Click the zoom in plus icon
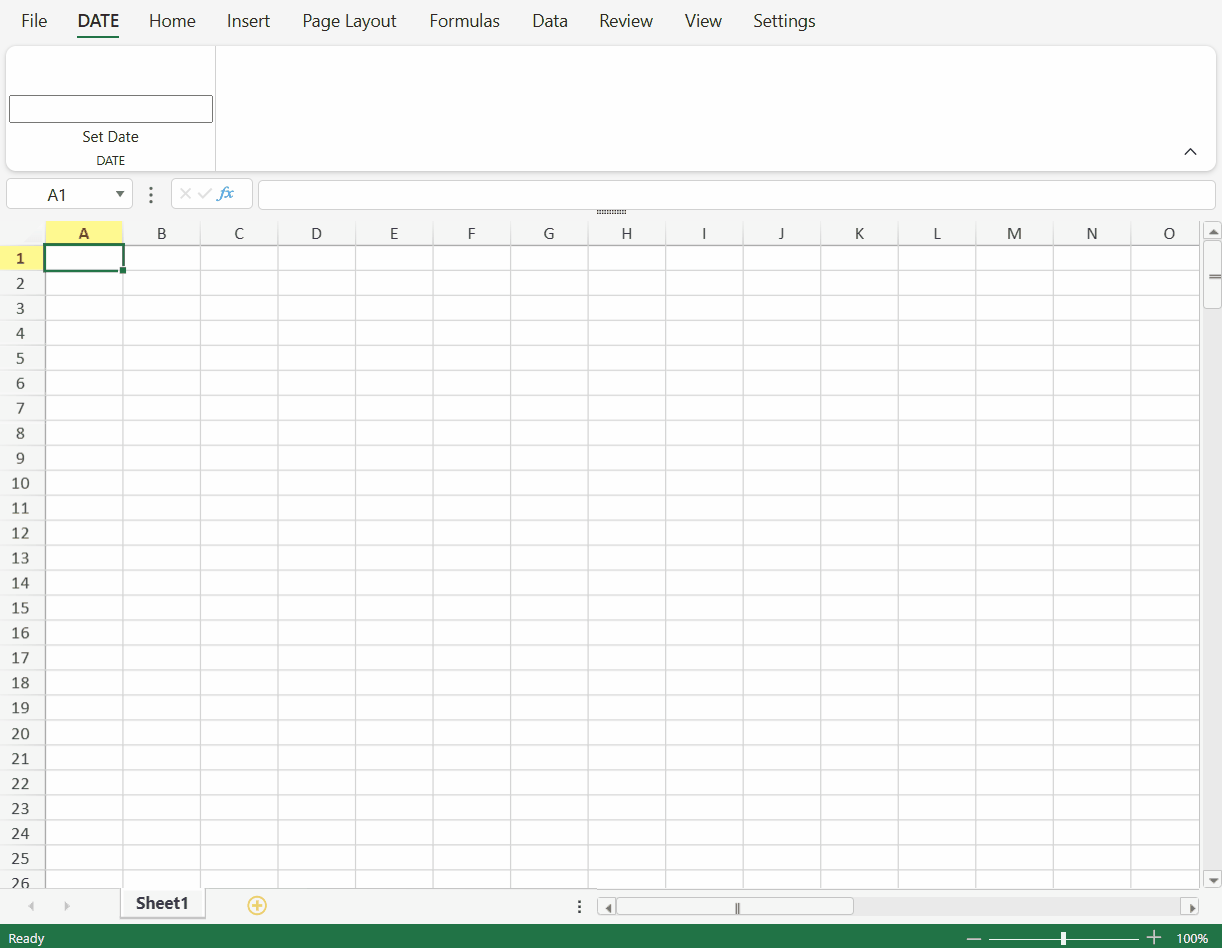 click(1154, 938)
